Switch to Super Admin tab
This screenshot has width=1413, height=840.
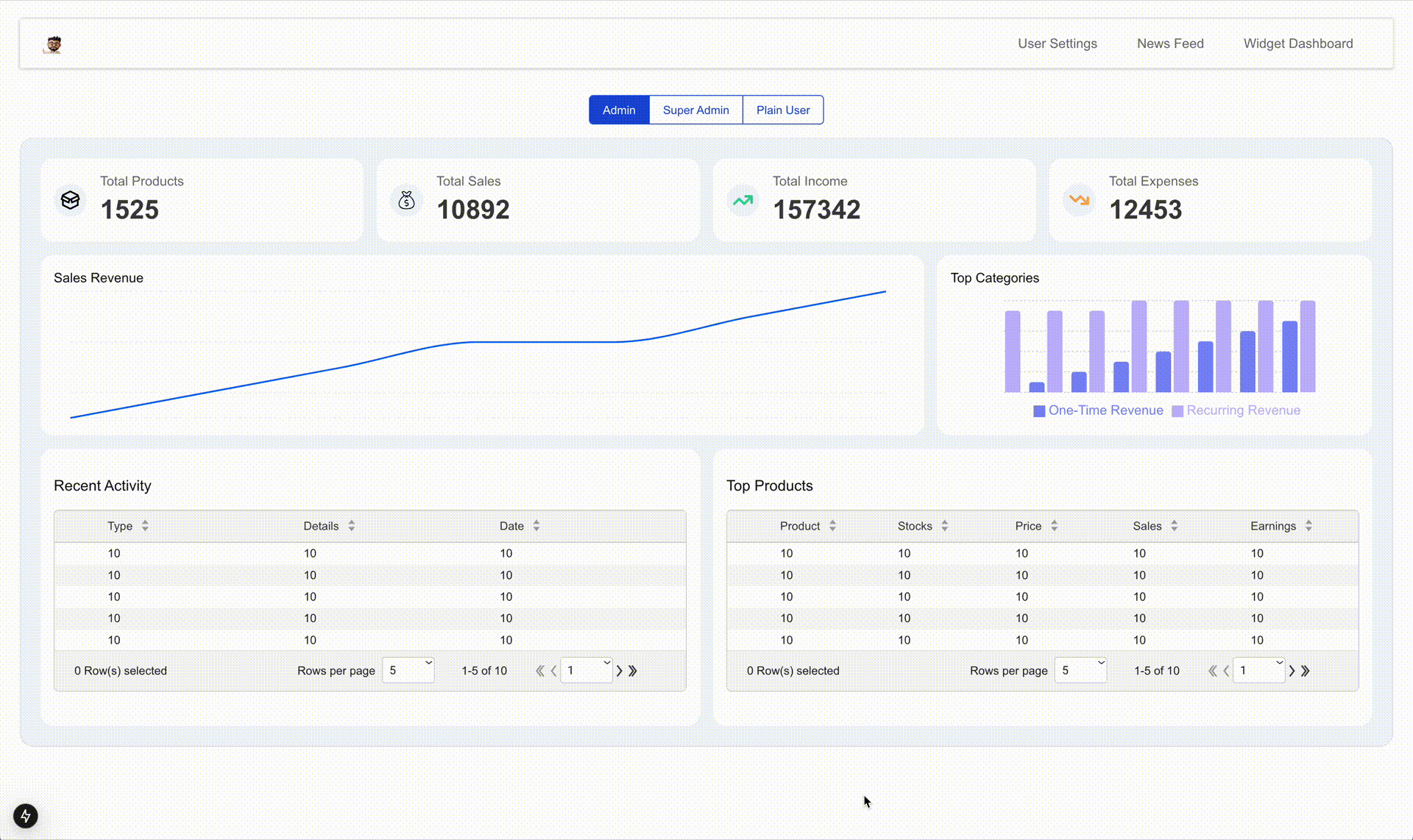click(x=696, y=110)
